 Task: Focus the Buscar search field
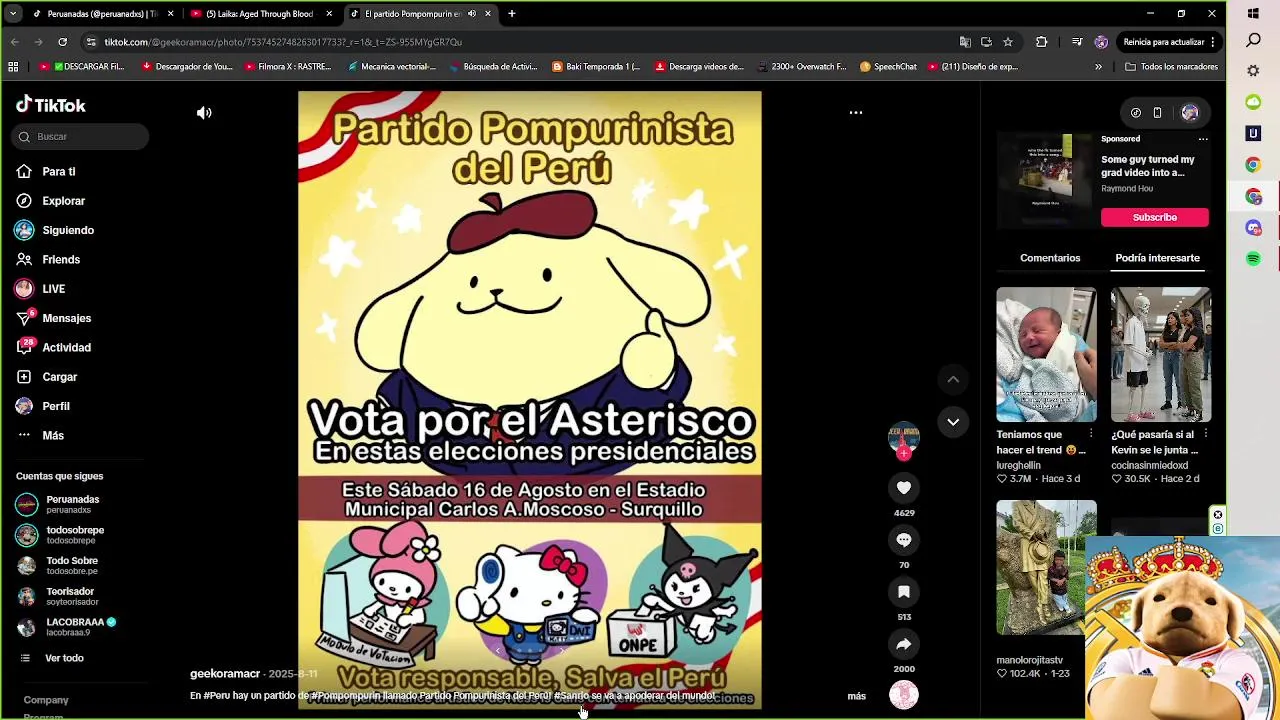tap(81, 136)
